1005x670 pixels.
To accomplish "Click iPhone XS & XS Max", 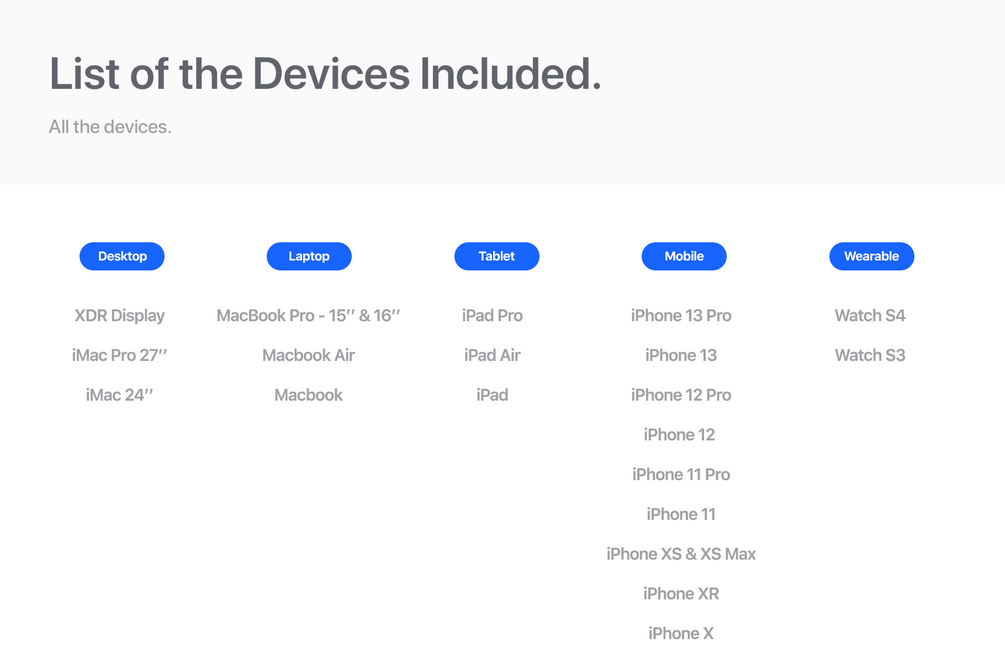I will pos(681,554).
